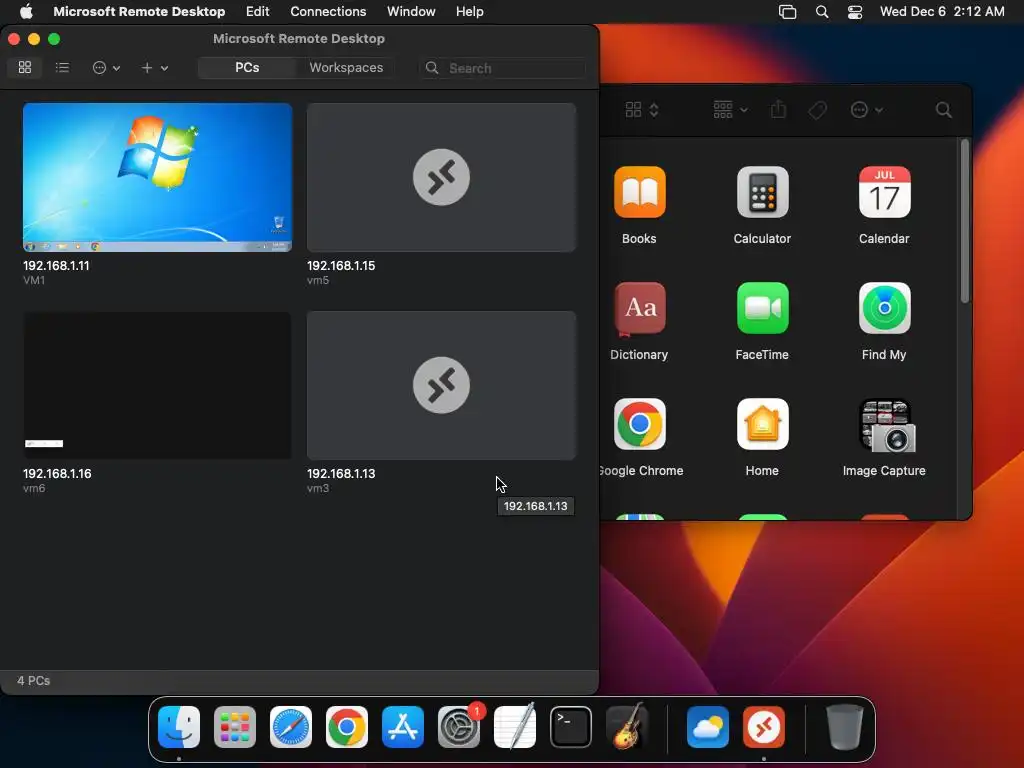
Task: Open the Apple menu
Action: click(26, 11)
